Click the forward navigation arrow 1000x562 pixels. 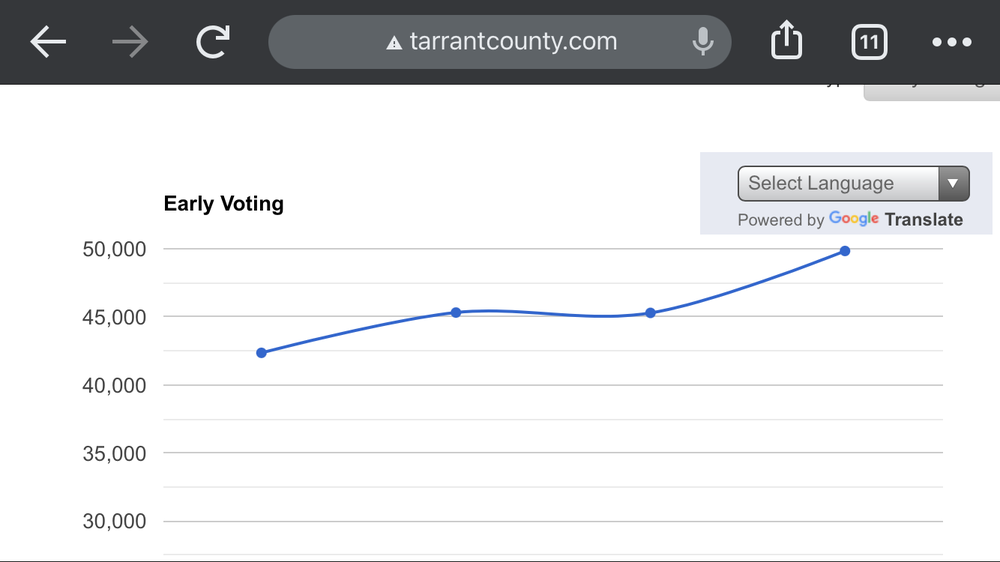pos(130,42)
